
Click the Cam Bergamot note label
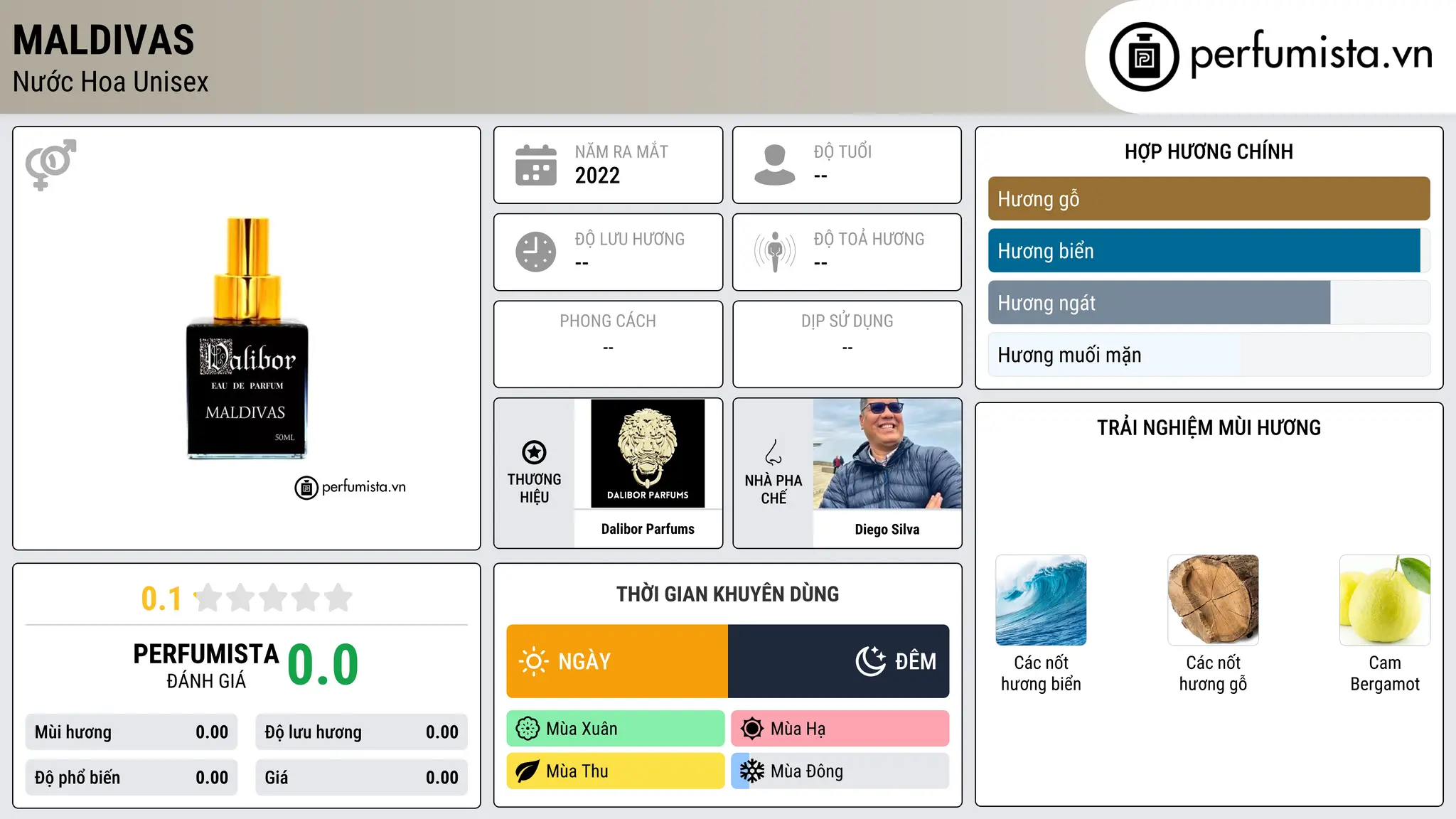pos(1385,673)
